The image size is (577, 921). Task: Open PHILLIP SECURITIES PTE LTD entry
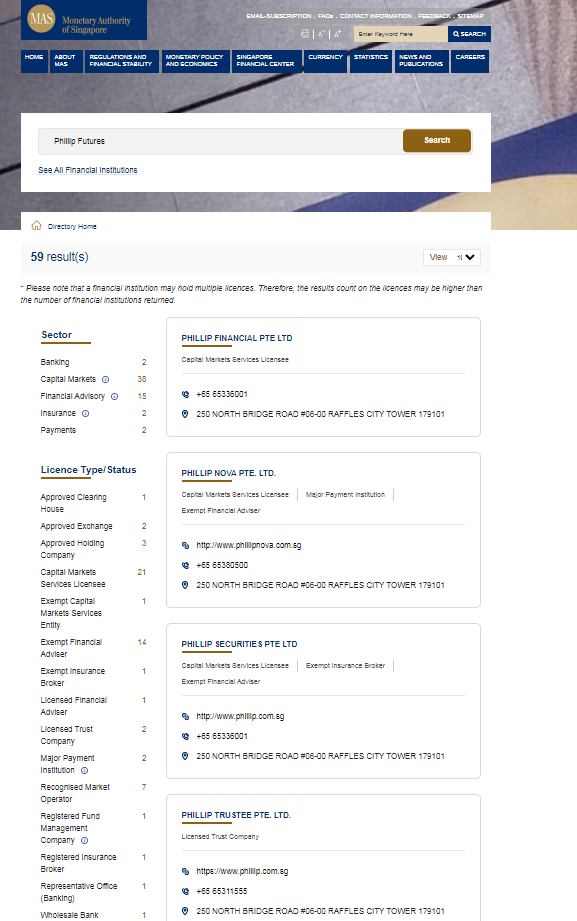tap(239, 644)
